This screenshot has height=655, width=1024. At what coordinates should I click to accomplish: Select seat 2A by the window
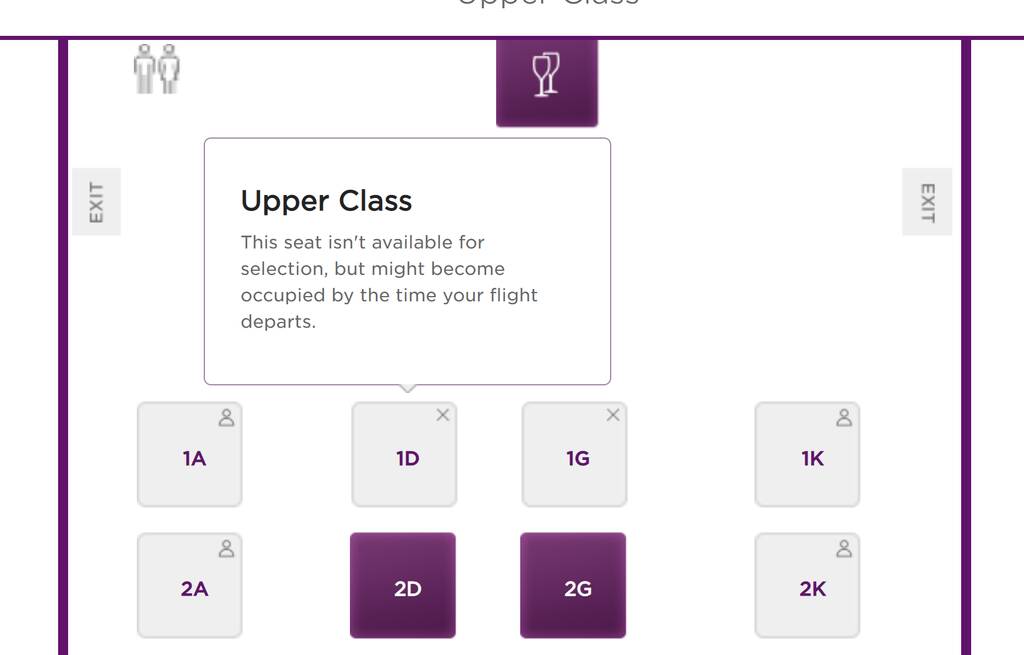pos(189,585)
